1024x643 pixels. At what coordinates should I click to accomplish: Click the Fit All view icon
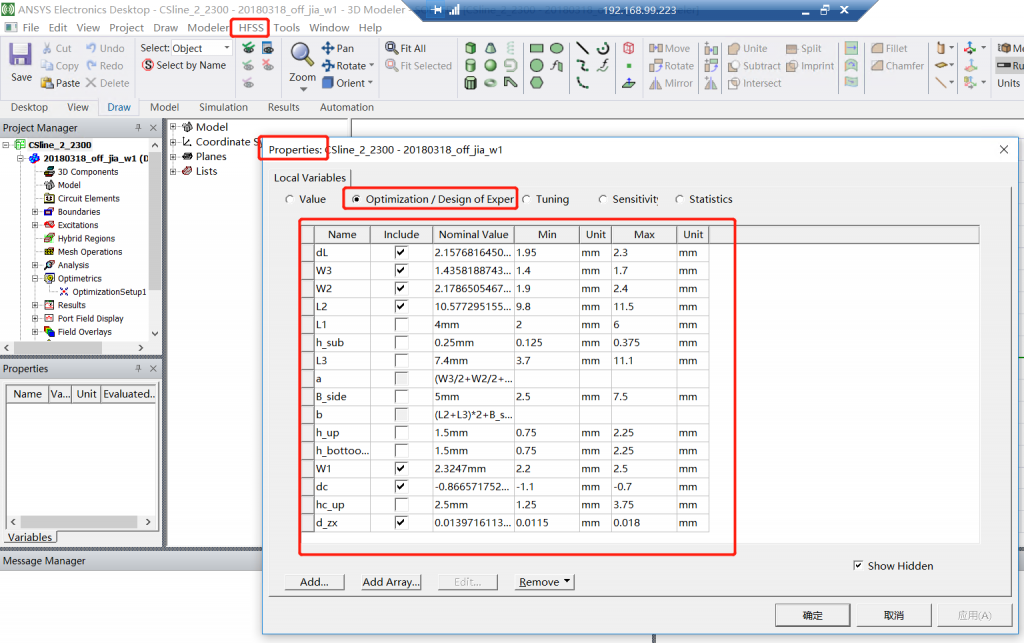(x=392, y=48)
